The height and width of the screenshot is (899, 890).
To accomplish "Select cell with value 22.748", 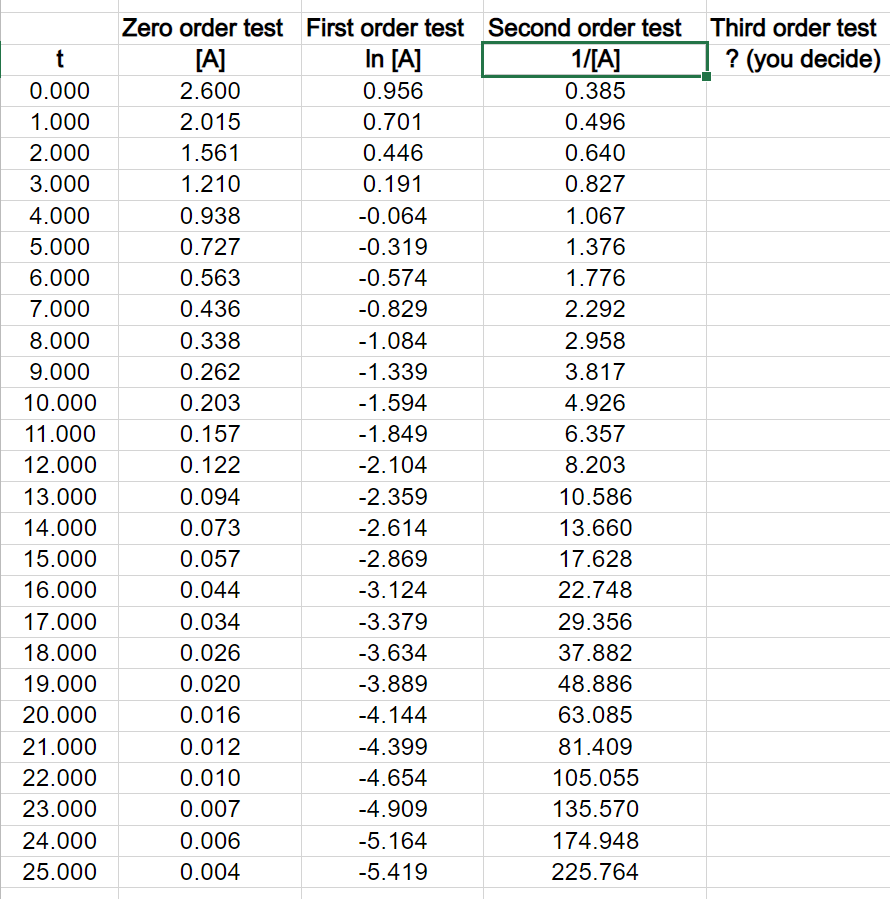I will (595, 590).
